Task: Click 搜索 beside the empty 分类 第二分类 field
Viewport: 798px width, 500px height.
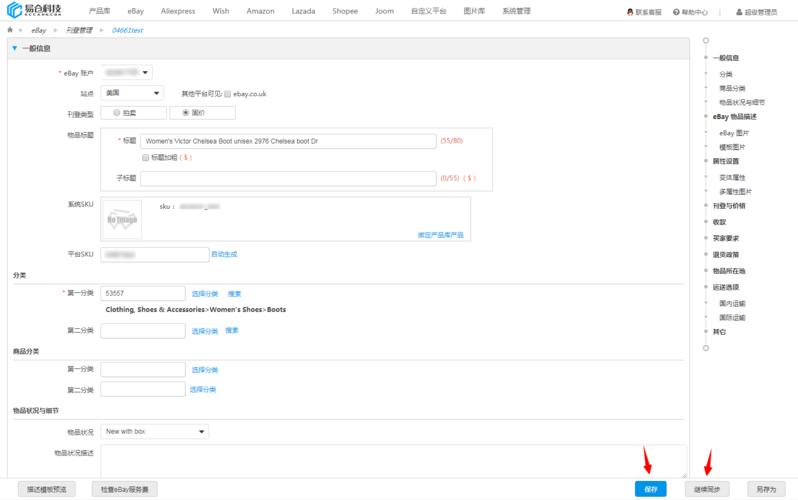Action: click(x=232, y=330)
